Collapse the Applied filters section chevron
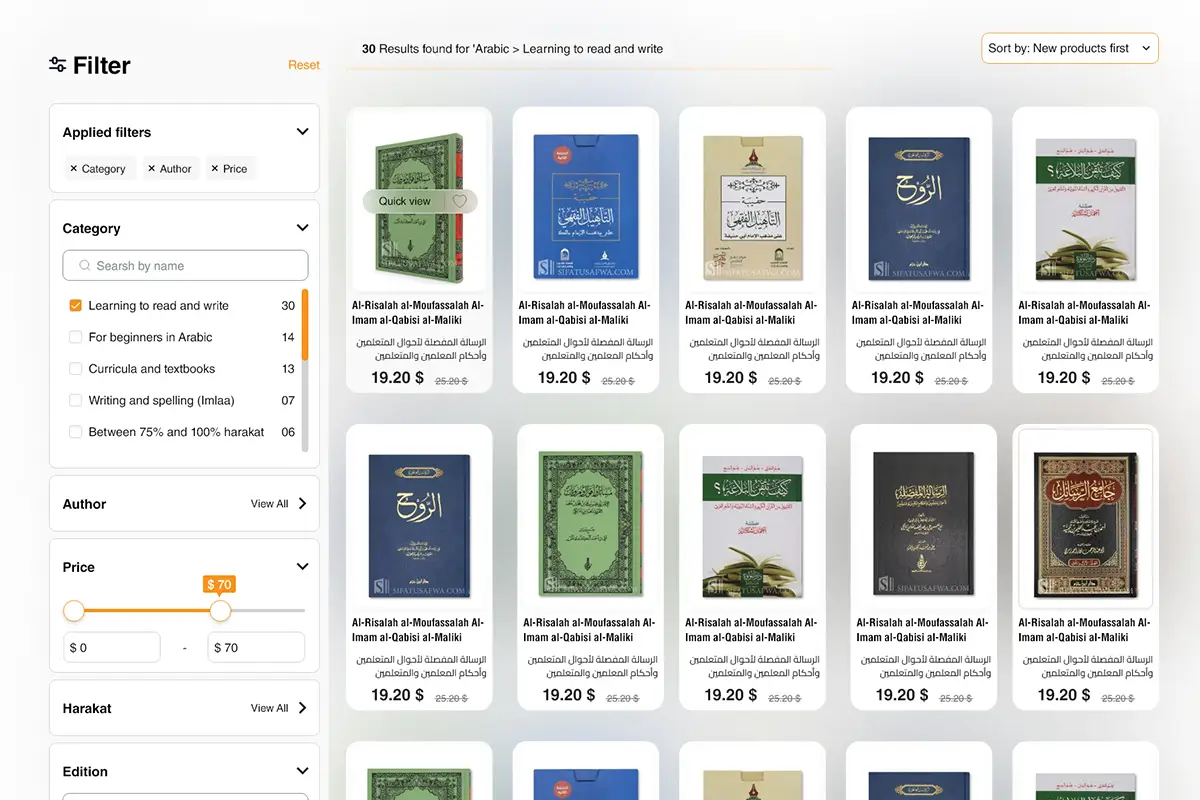Viewport: 1200px width, 800px height. [302, 132]
